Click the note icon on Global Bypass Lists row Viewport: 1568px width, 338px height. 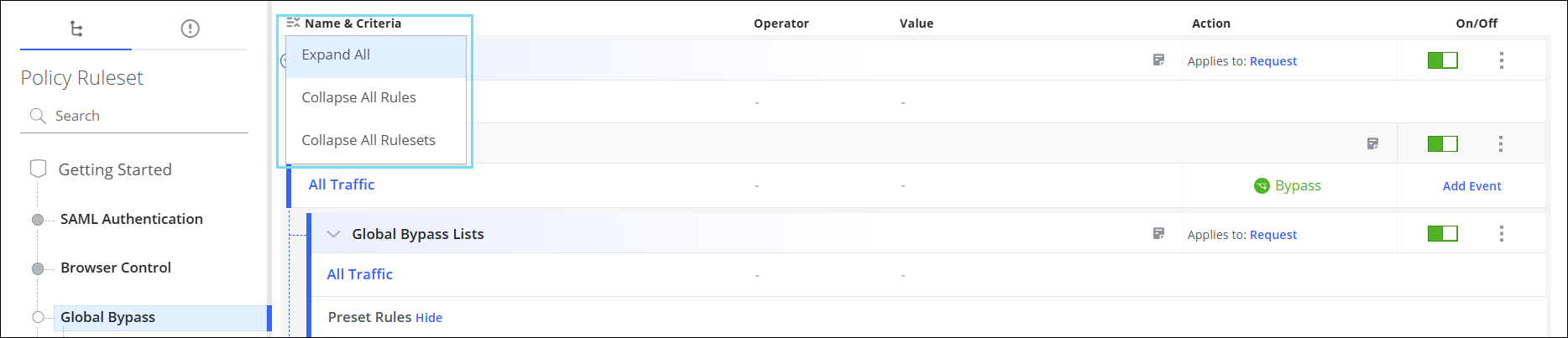1158,234
